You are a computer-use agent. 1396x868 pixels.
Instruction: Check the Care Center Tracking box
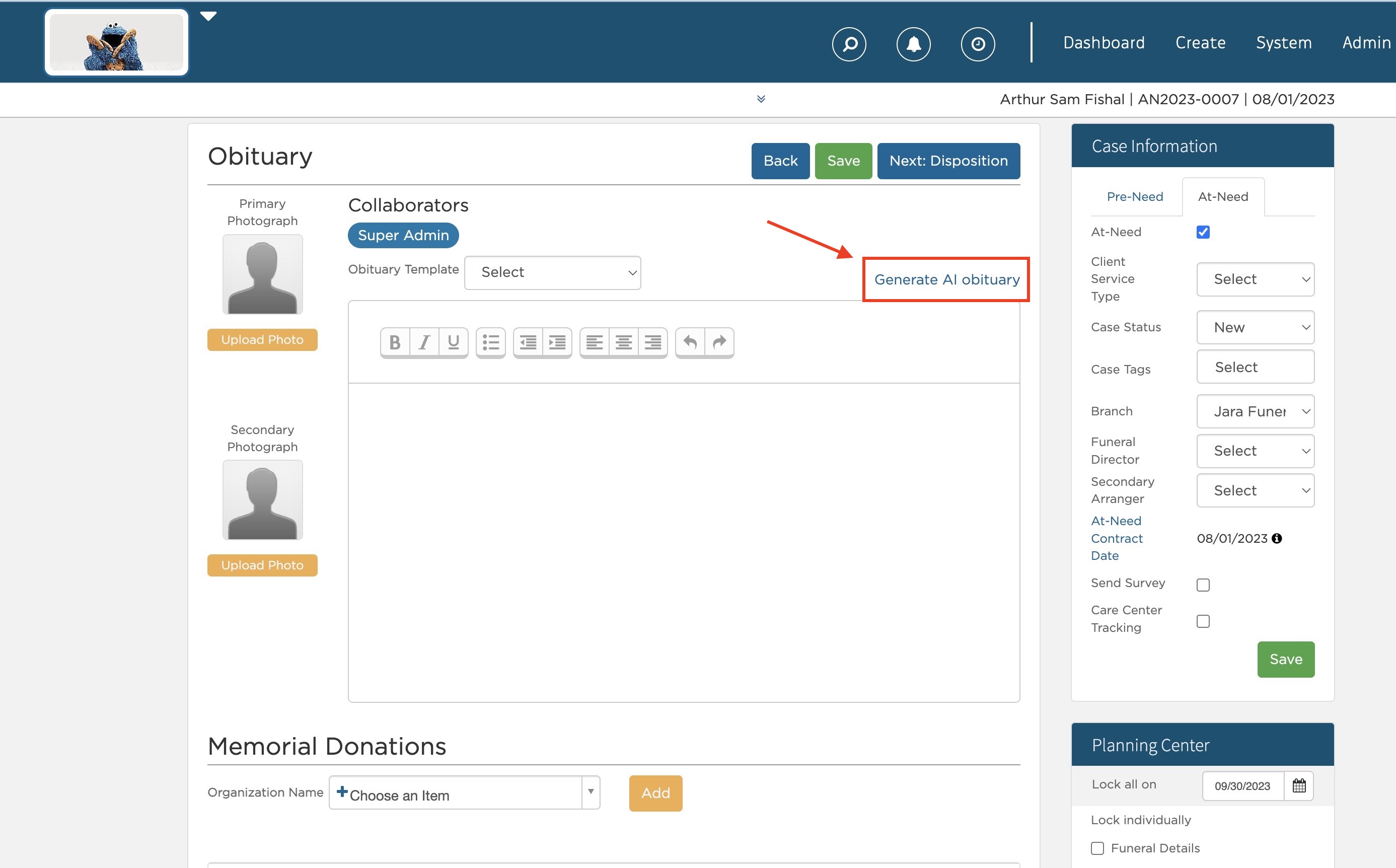click(1203, 621)
